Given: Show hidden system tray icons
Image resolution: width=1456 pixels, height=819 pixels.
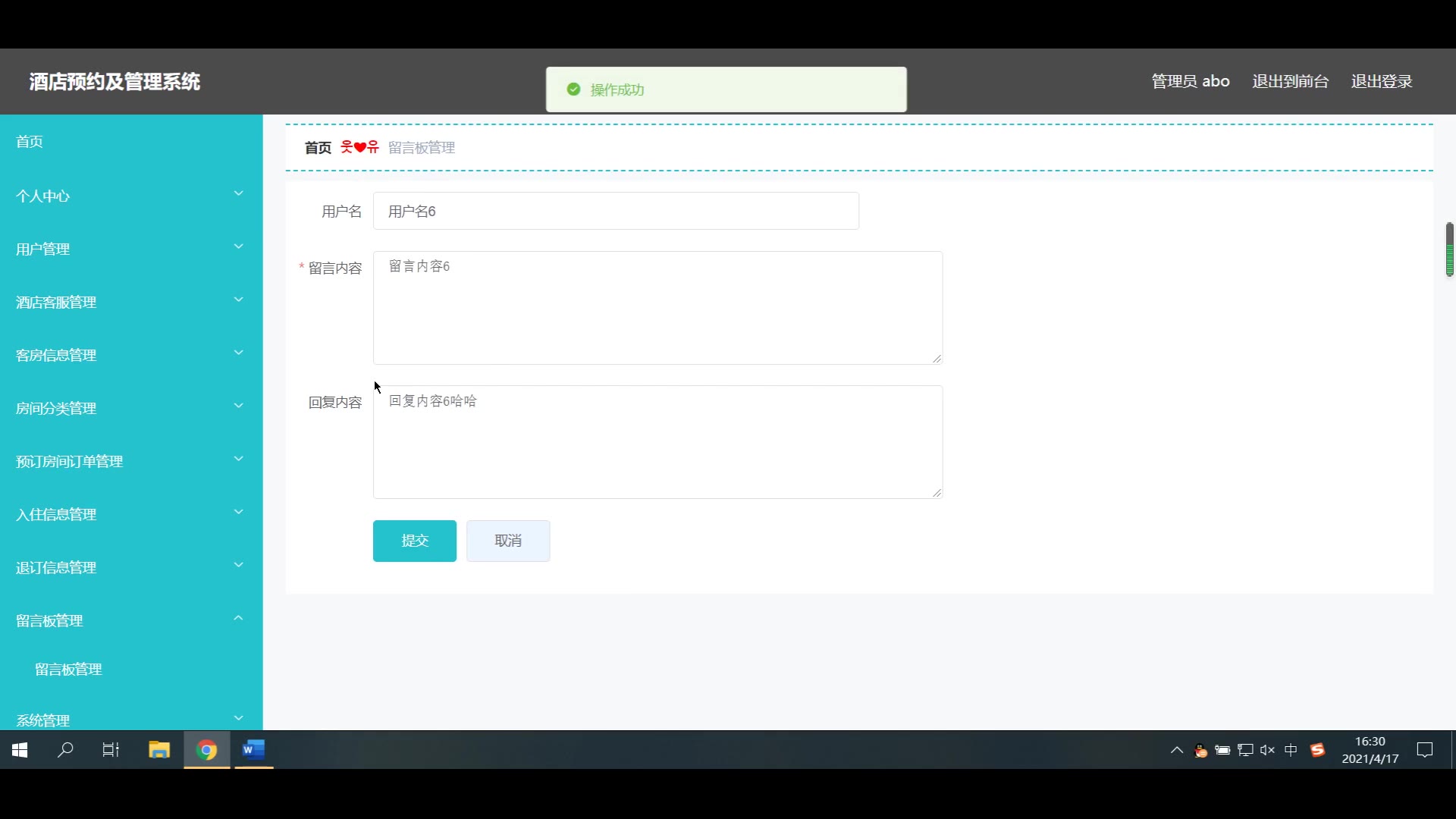Looking at the screenshot, I should [x=1177, y=750].
